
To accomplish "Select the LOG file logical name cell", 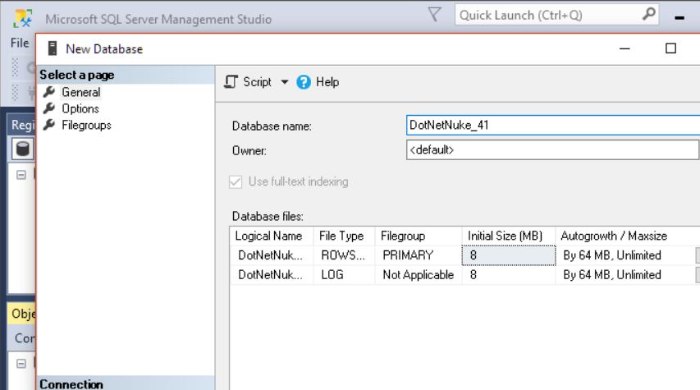I will pyautogui.click(x=271, y=275).
